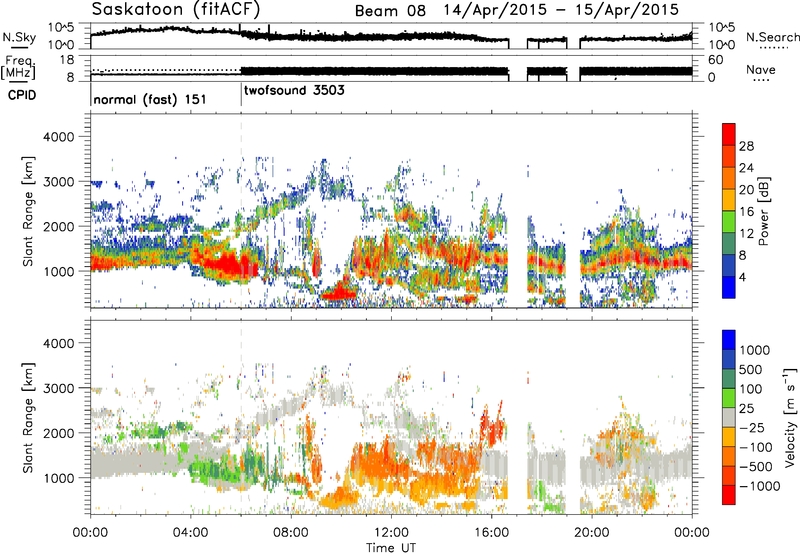Click the "10^5" tick left of the noise panel
The height and width of the screenshot is (554, 800).
click(x=61, y=27)
